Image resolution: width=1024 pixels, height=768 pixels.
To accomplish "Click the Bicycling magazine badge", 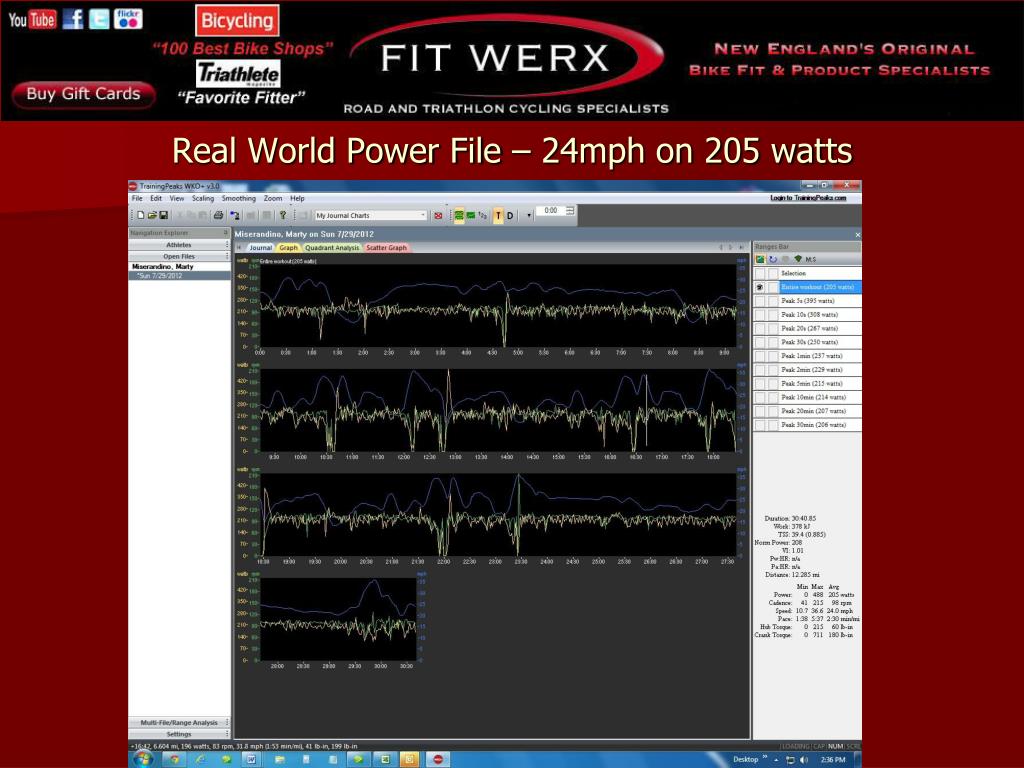I will 237,21.
